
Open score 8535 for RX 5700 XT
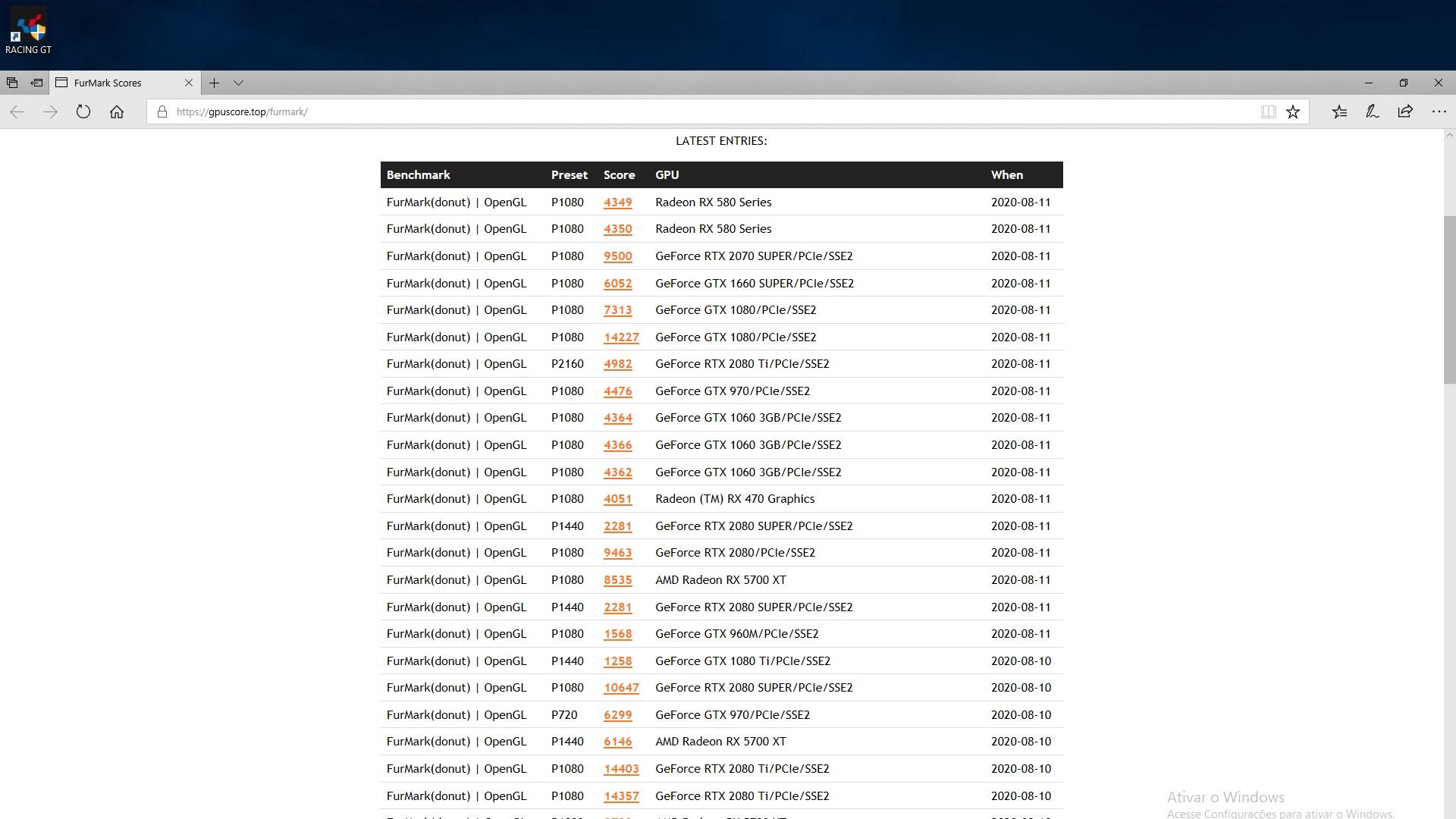617,580
